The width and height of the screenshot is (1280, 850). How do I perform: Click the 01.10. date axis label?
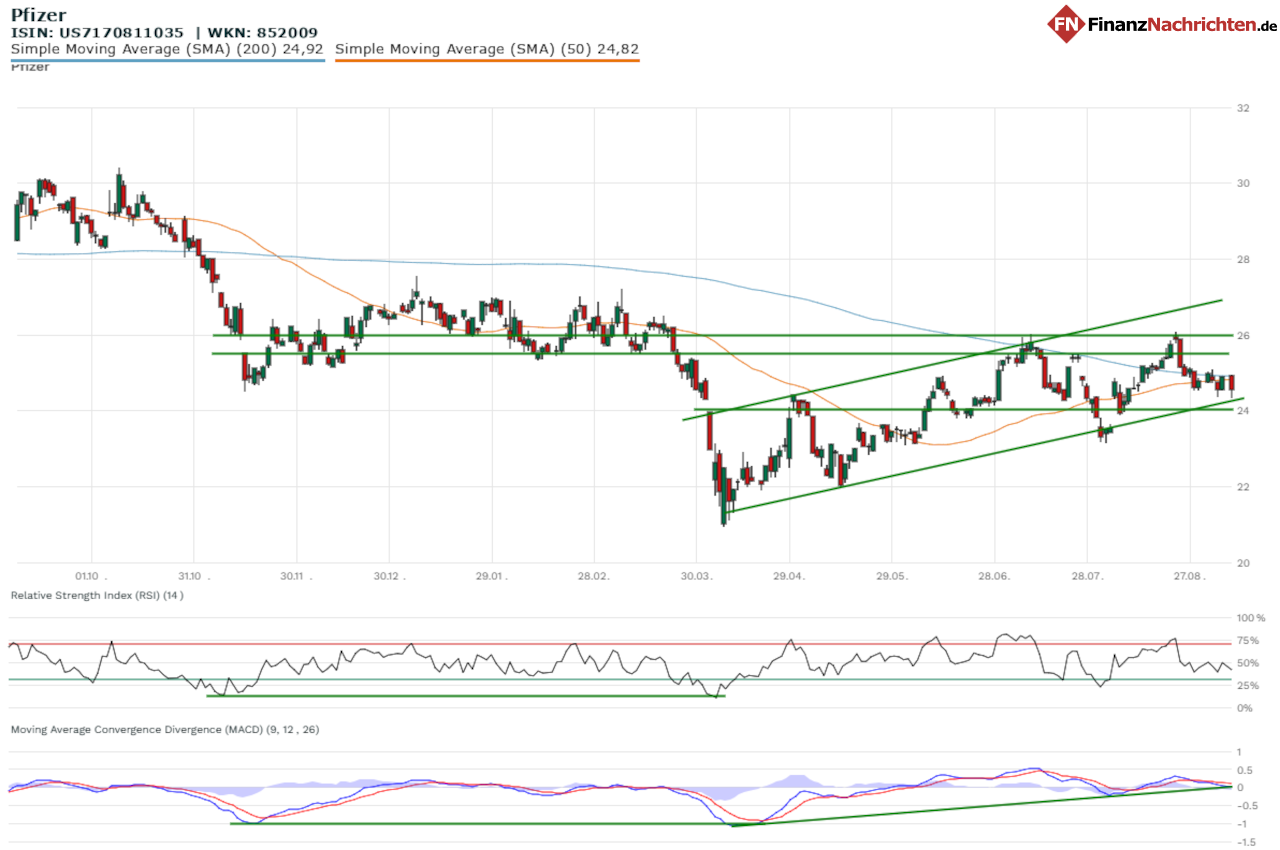coord(92,577)
